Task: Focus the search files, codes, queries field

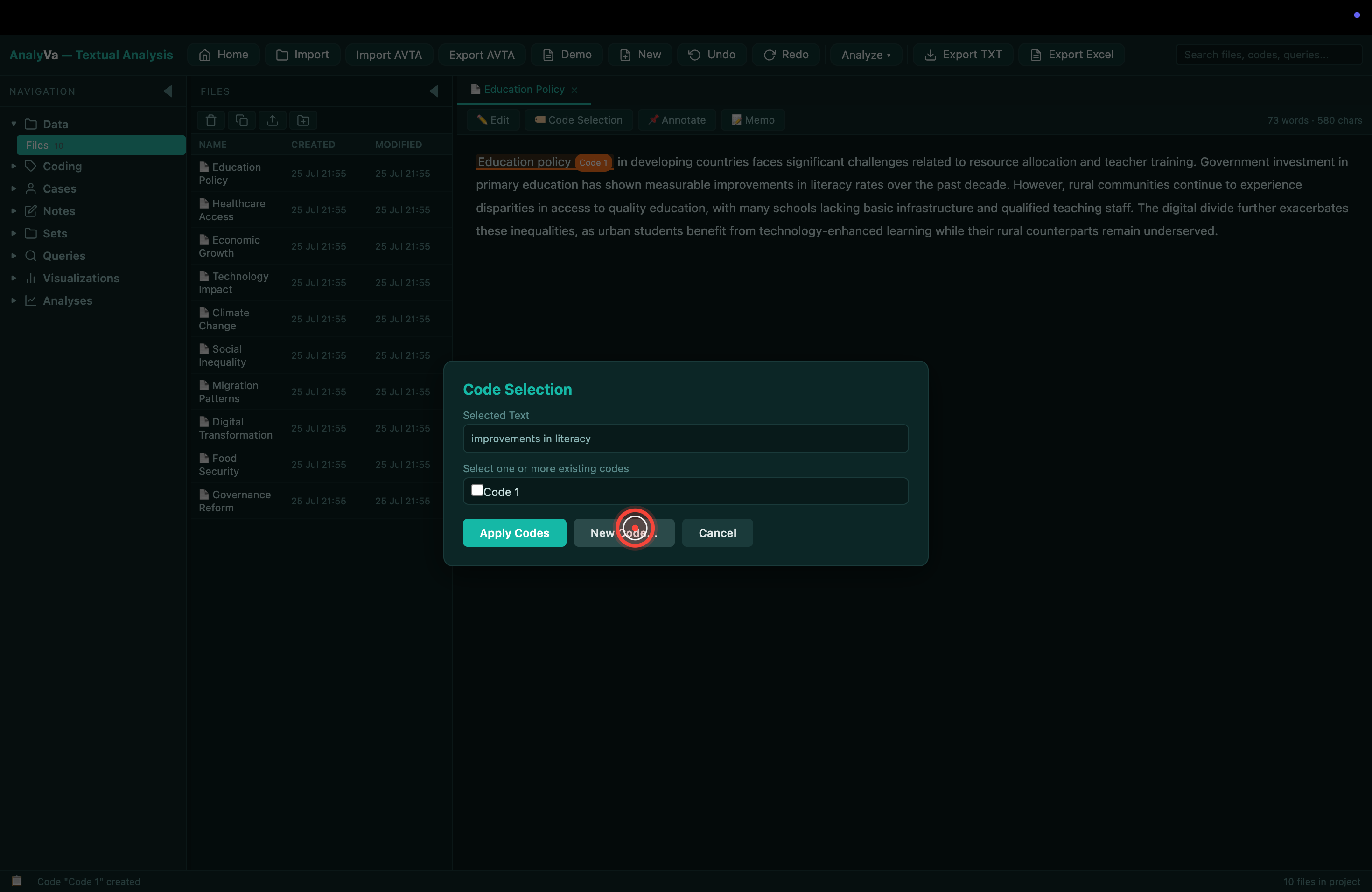Action: (1268, 55)
